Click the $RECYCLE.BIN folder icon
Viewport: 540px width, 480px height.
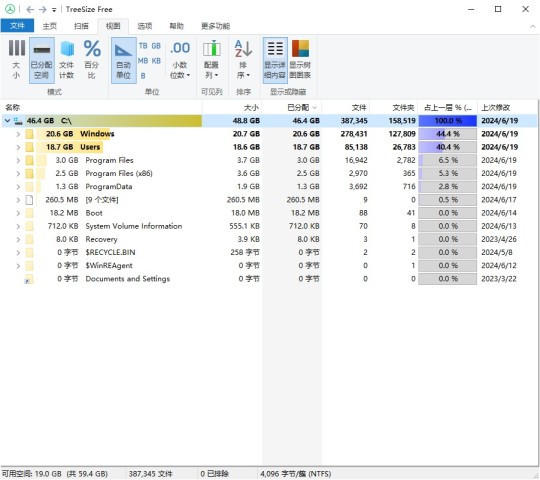(x=30, y=252)
